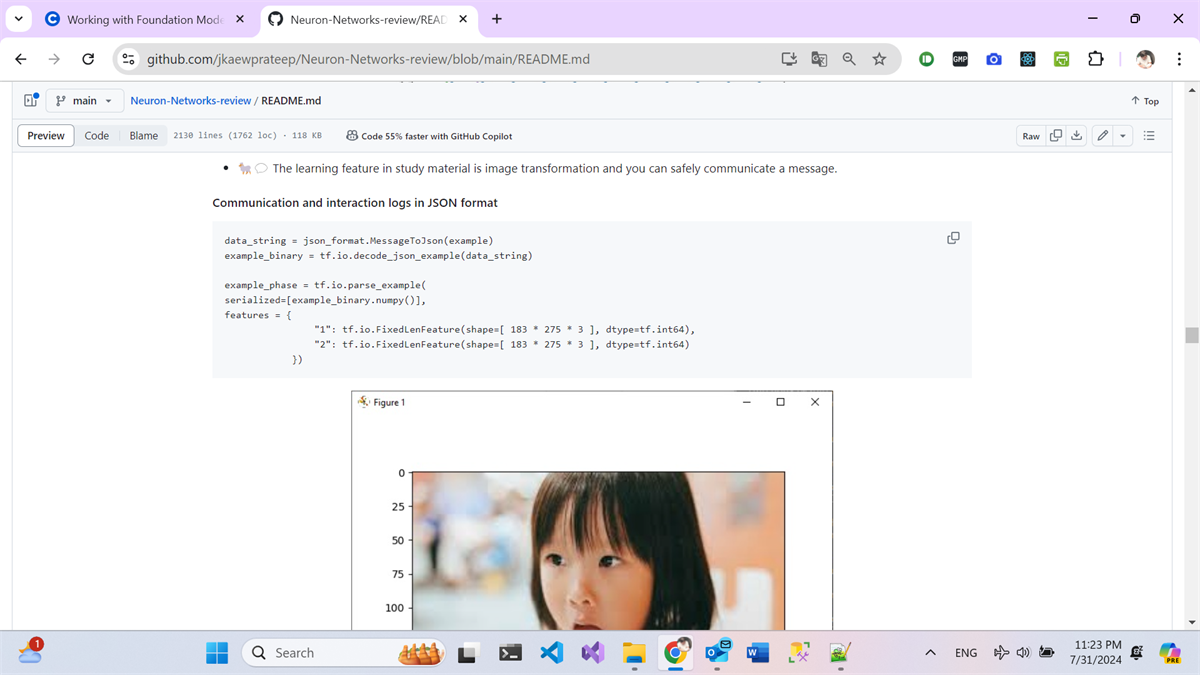Switch to the Code tab
The height and width of the screenshot is (675, 1200).
96,135
